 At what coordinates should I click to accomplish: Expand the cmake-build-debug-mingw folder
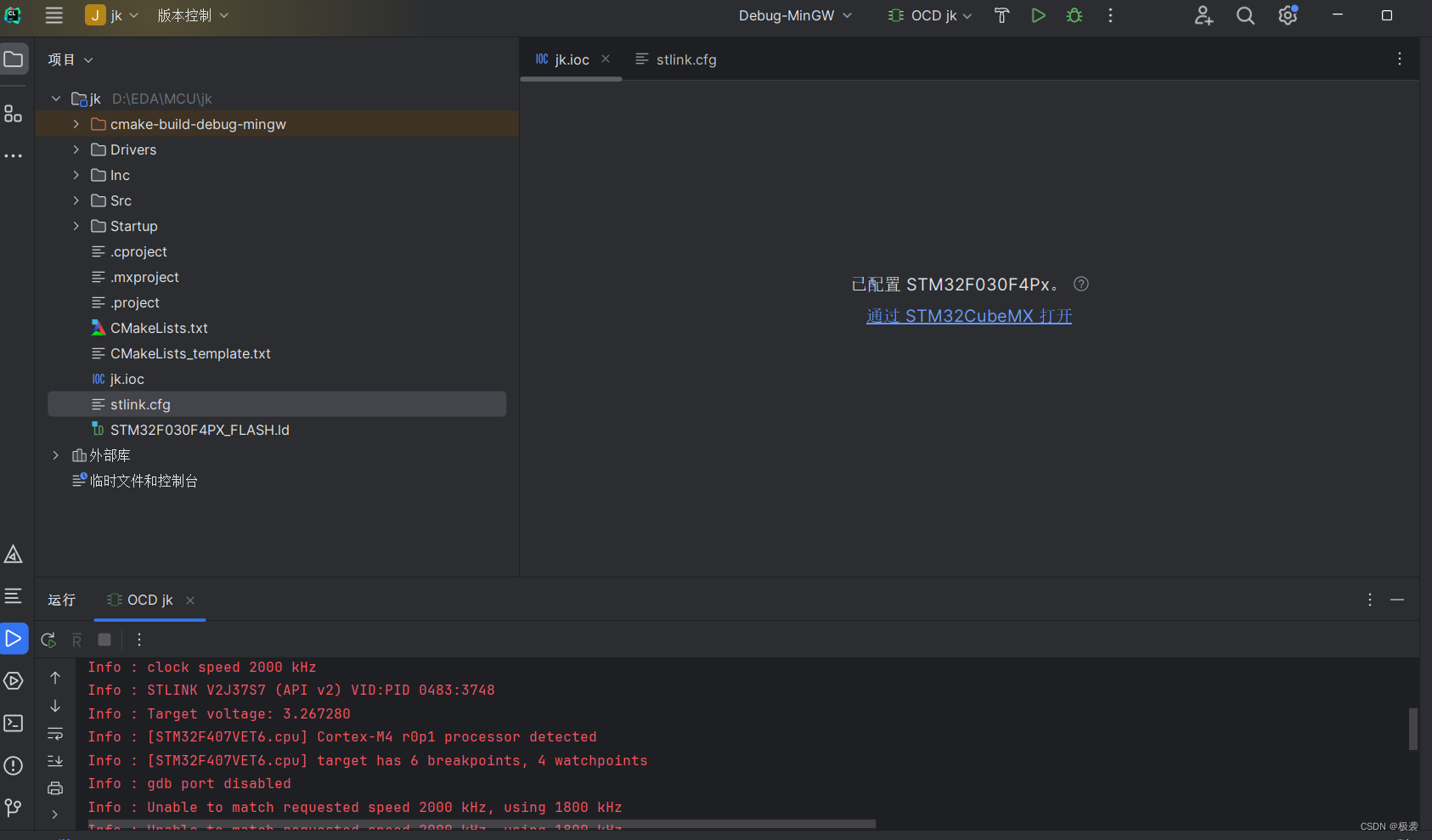pos(76,124)
